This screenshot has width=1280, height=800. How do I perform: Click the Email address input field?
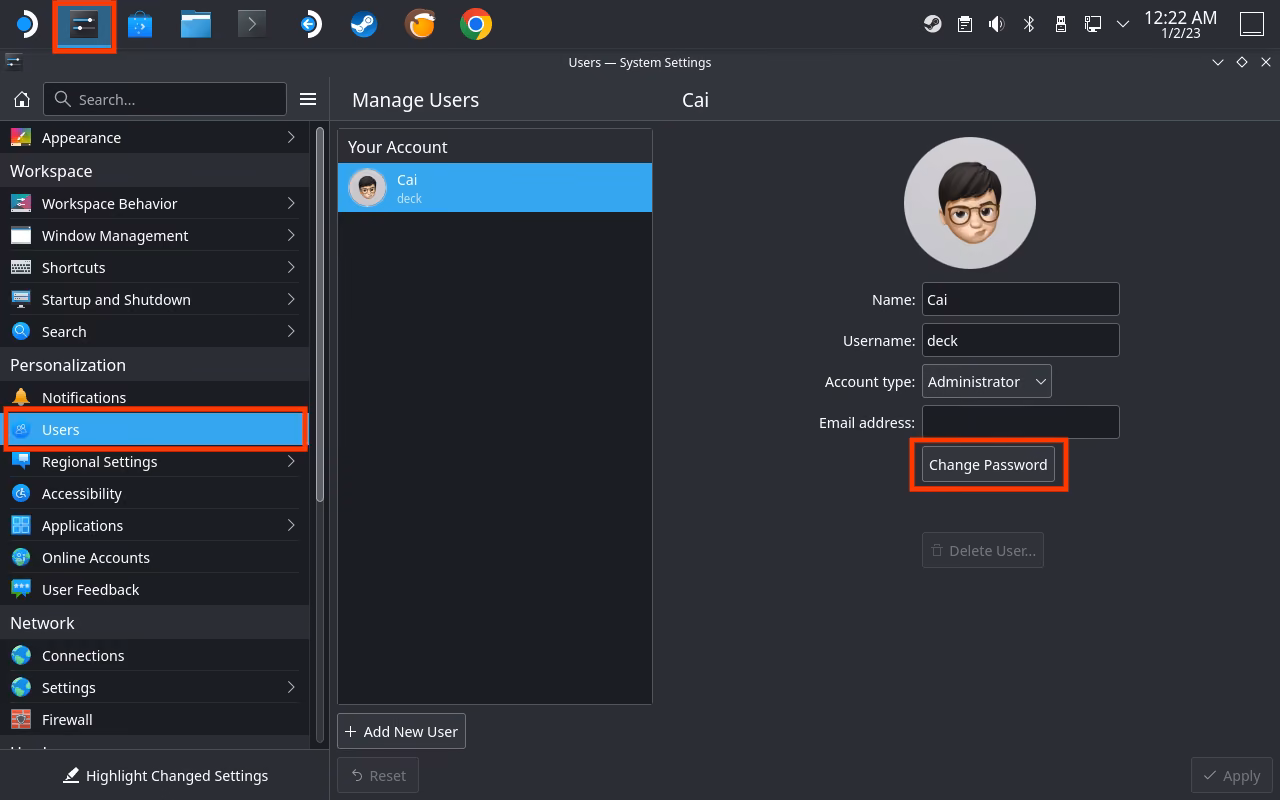1020,422
